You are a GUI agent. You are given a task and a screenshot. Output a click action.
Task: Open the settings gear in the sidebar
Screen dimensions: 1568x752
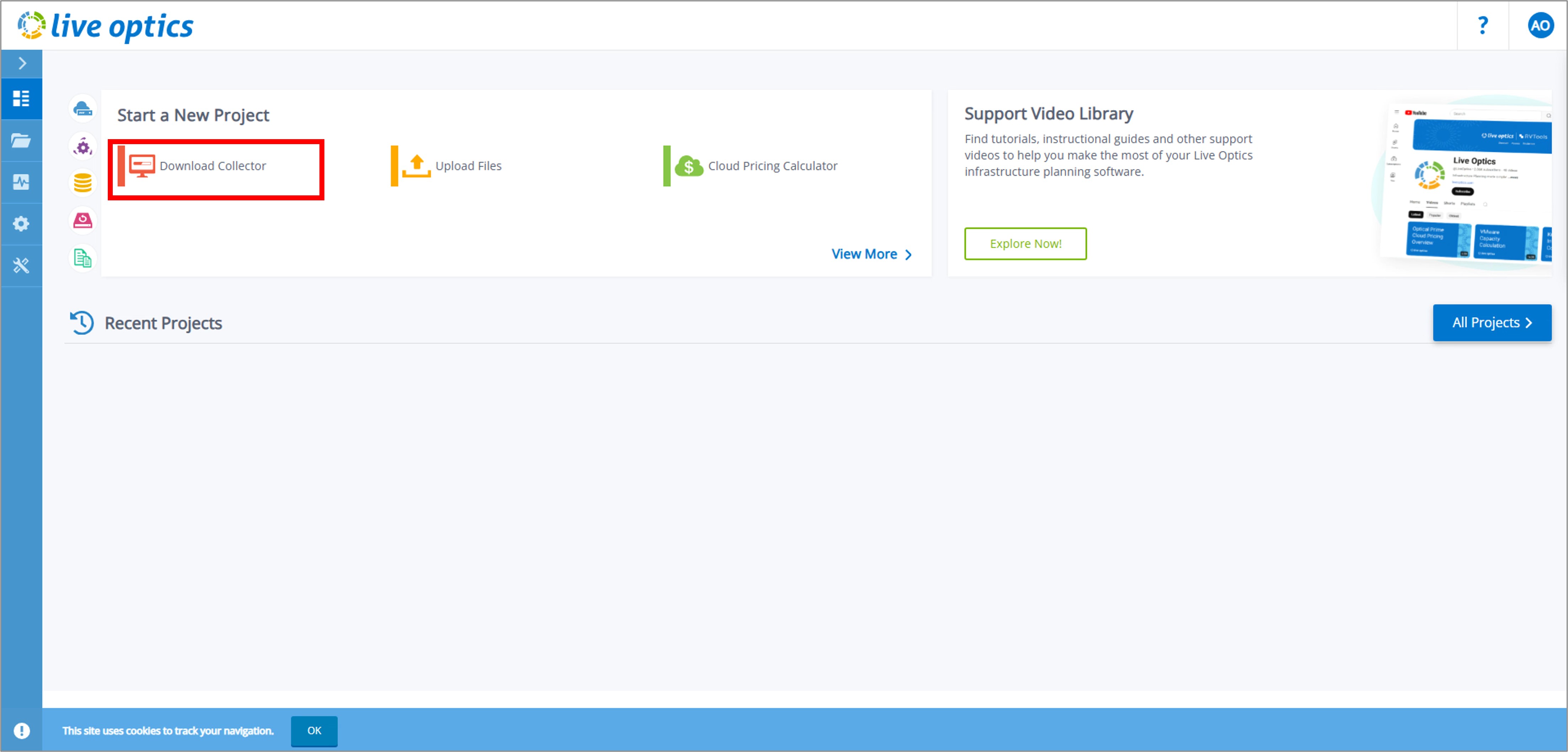click(x=21, y=224)
